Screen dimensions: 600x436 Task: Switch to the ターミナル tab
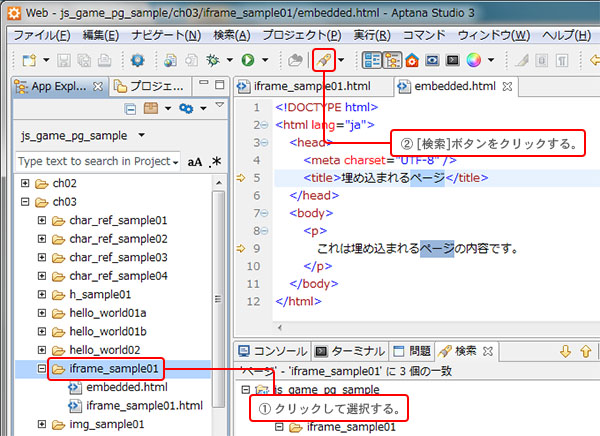point(349,351)
